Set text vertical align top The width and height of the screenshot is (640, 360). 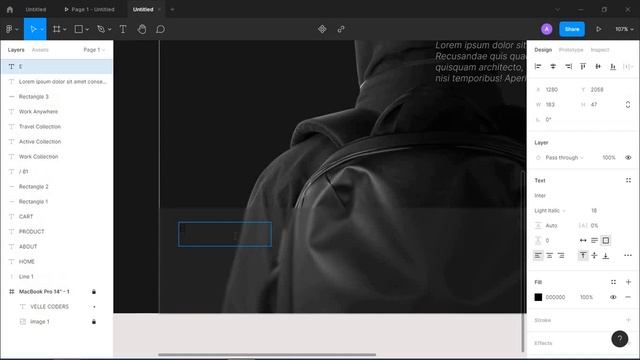coord(583,256)
